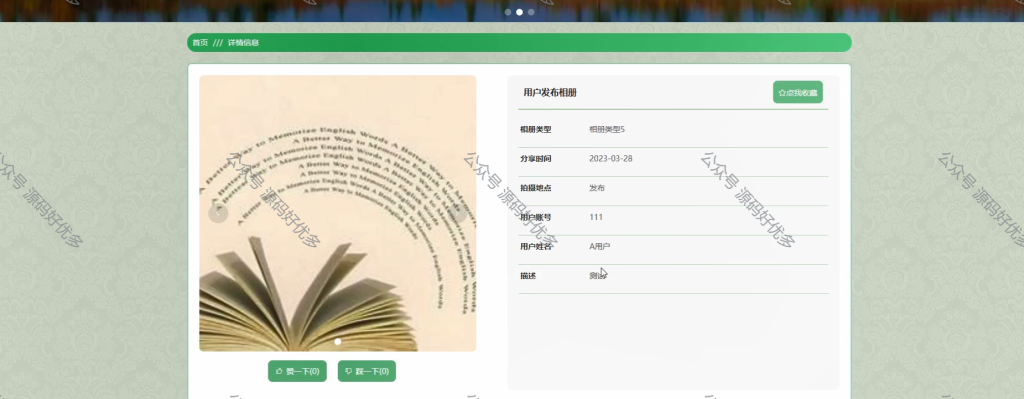
Task: Open the open-book album photo
Action: pos(338,213)
